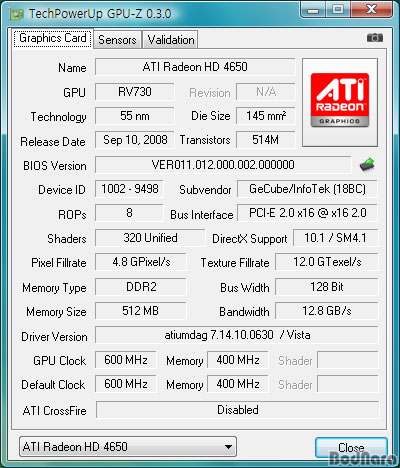This screenshot has width=400, height=468.
Task: Click the camera screenshot icon
Action: tap(375, 38)
